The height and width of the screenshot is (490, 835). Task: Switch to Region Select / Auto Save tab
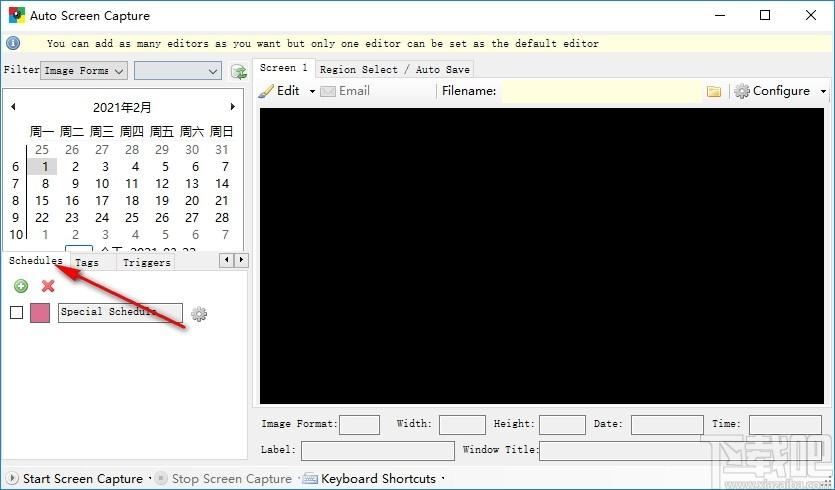(394, 69)
